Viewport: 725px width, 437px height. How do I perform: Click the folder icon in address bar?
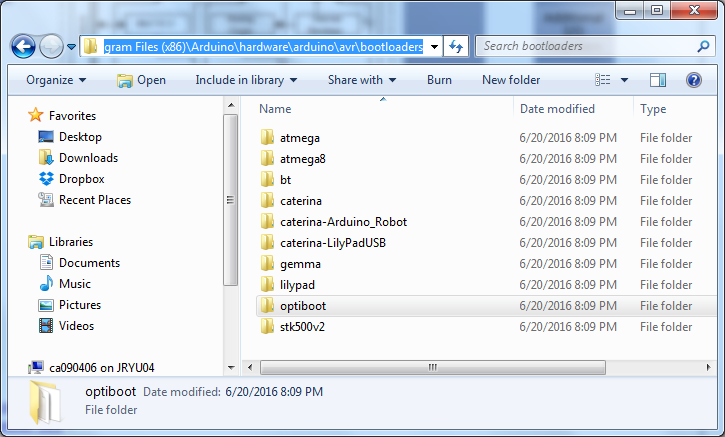90,46
